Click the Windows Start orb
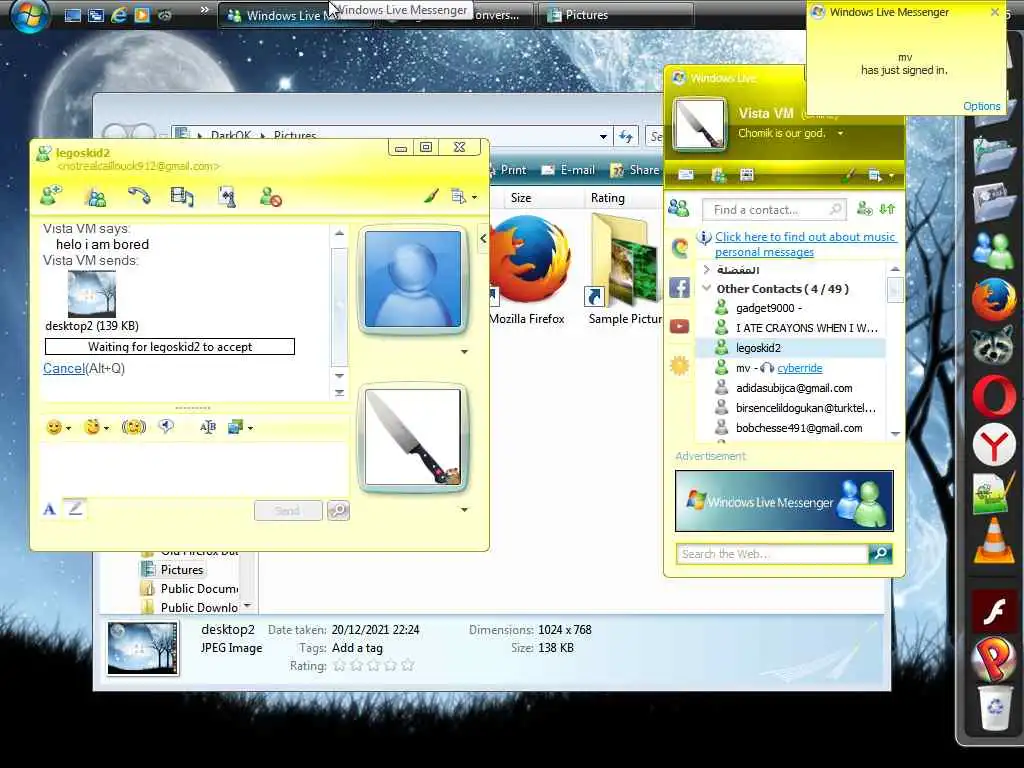 click(29, 14)
